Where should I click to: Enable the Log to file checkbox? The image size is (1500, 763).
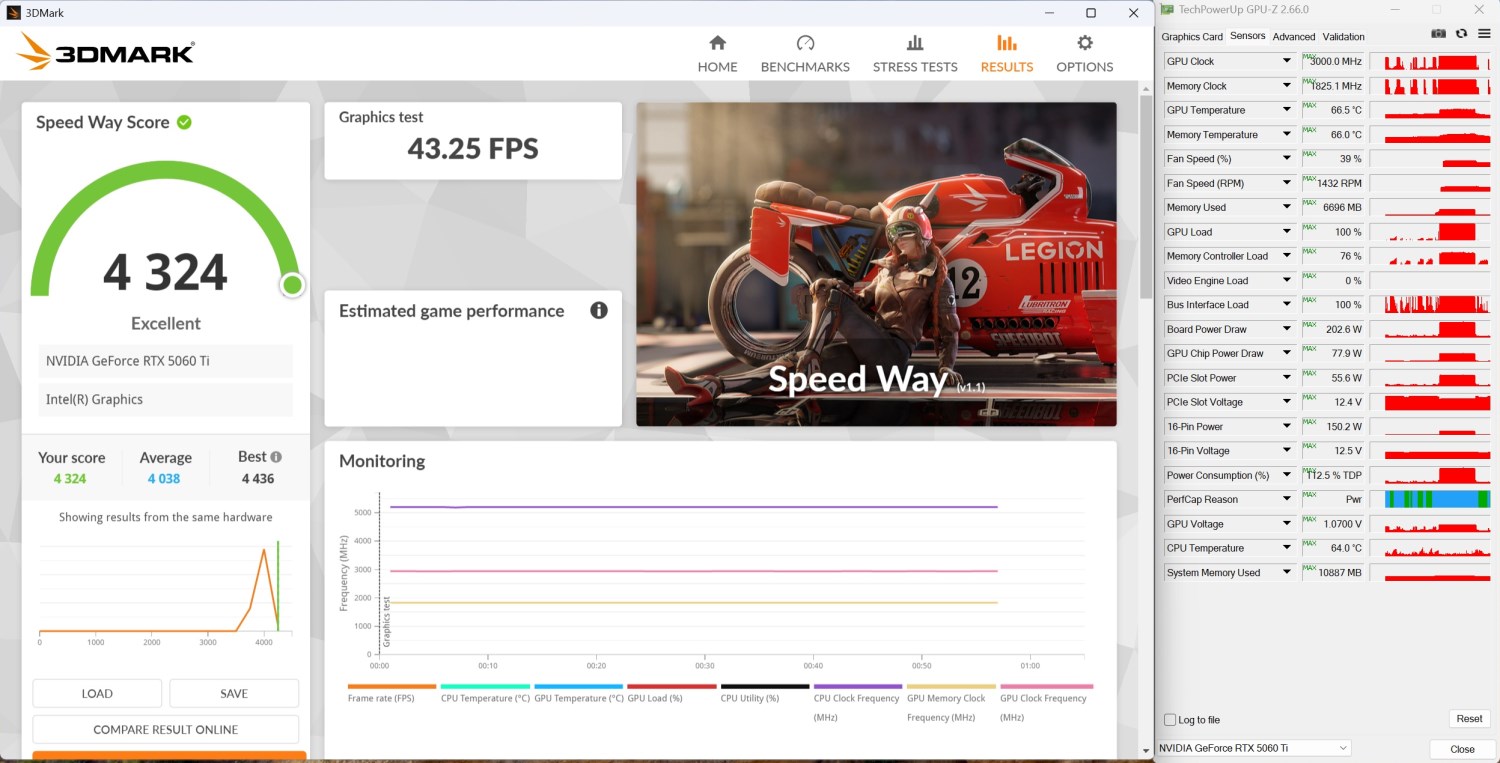tap(1170, 720)
